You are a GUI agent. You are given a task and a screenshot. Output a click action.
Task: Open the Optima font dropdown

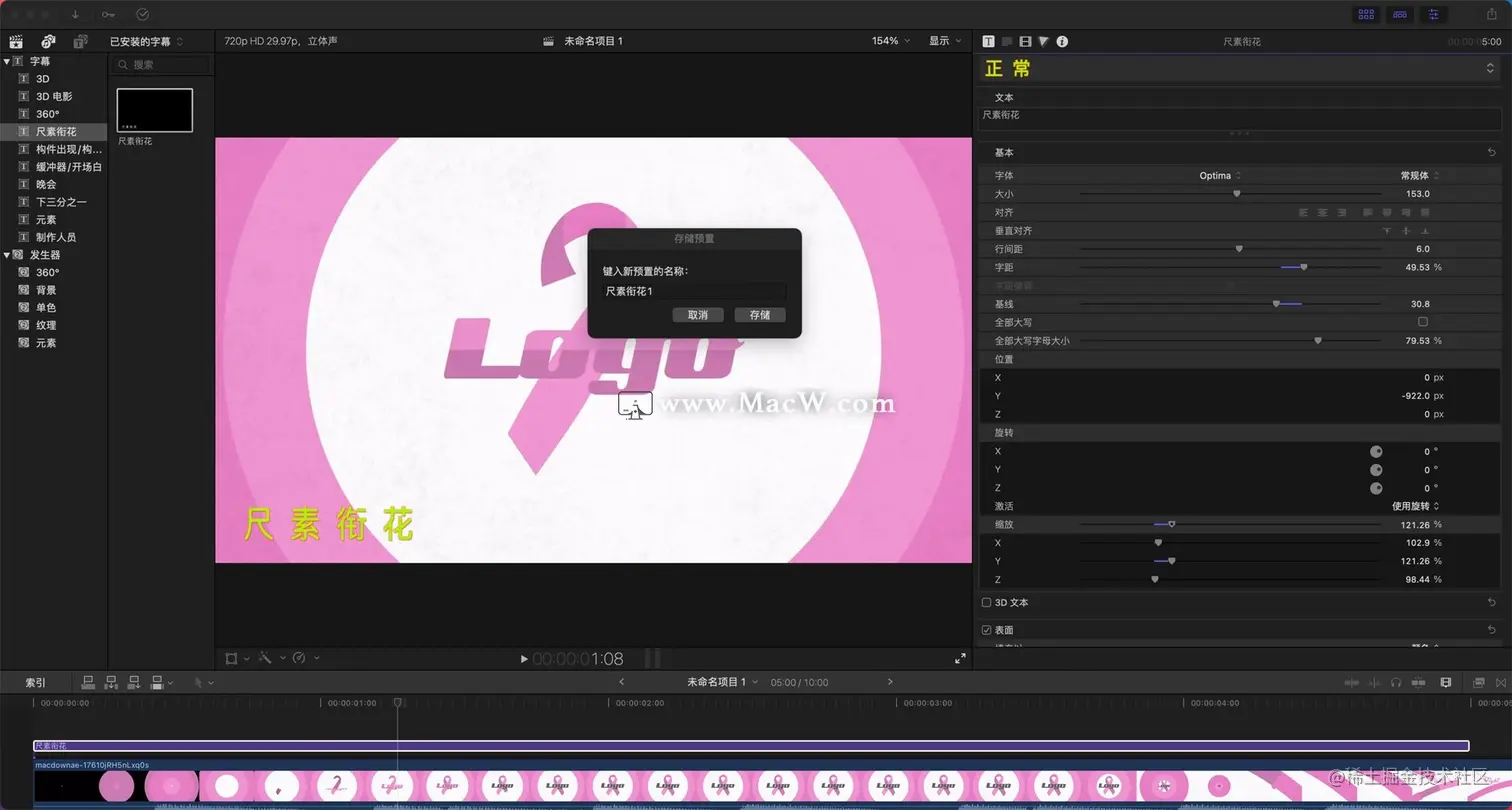(1220, 175)
